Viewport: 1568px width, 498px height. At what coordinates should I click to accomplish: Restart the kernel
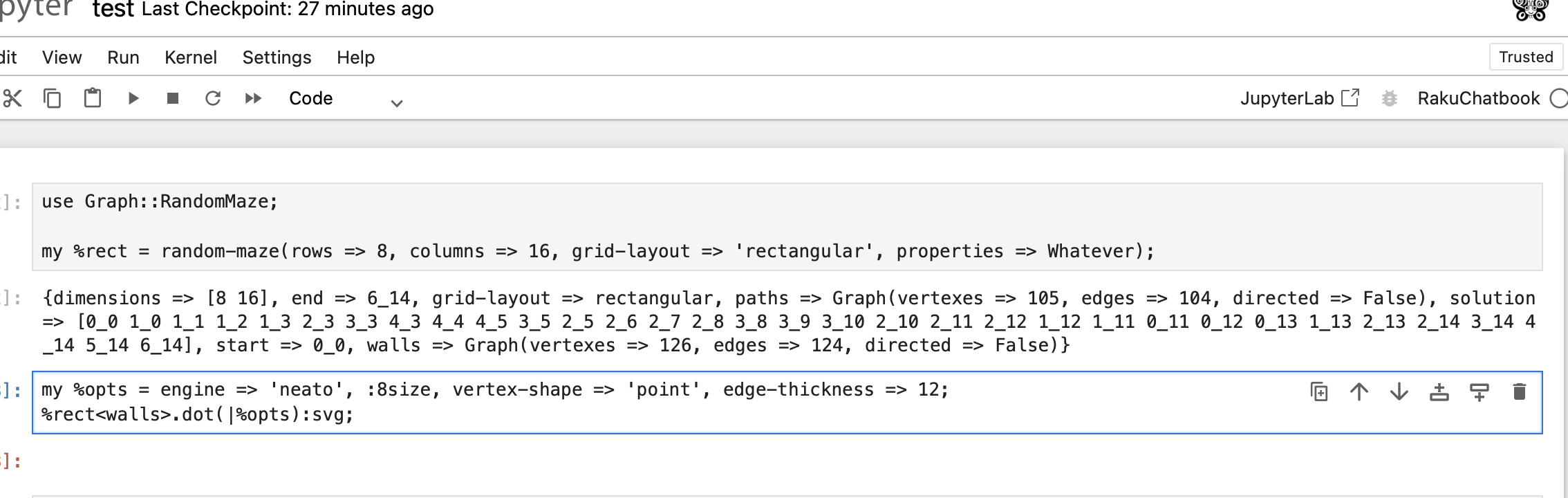coord(213,98)
